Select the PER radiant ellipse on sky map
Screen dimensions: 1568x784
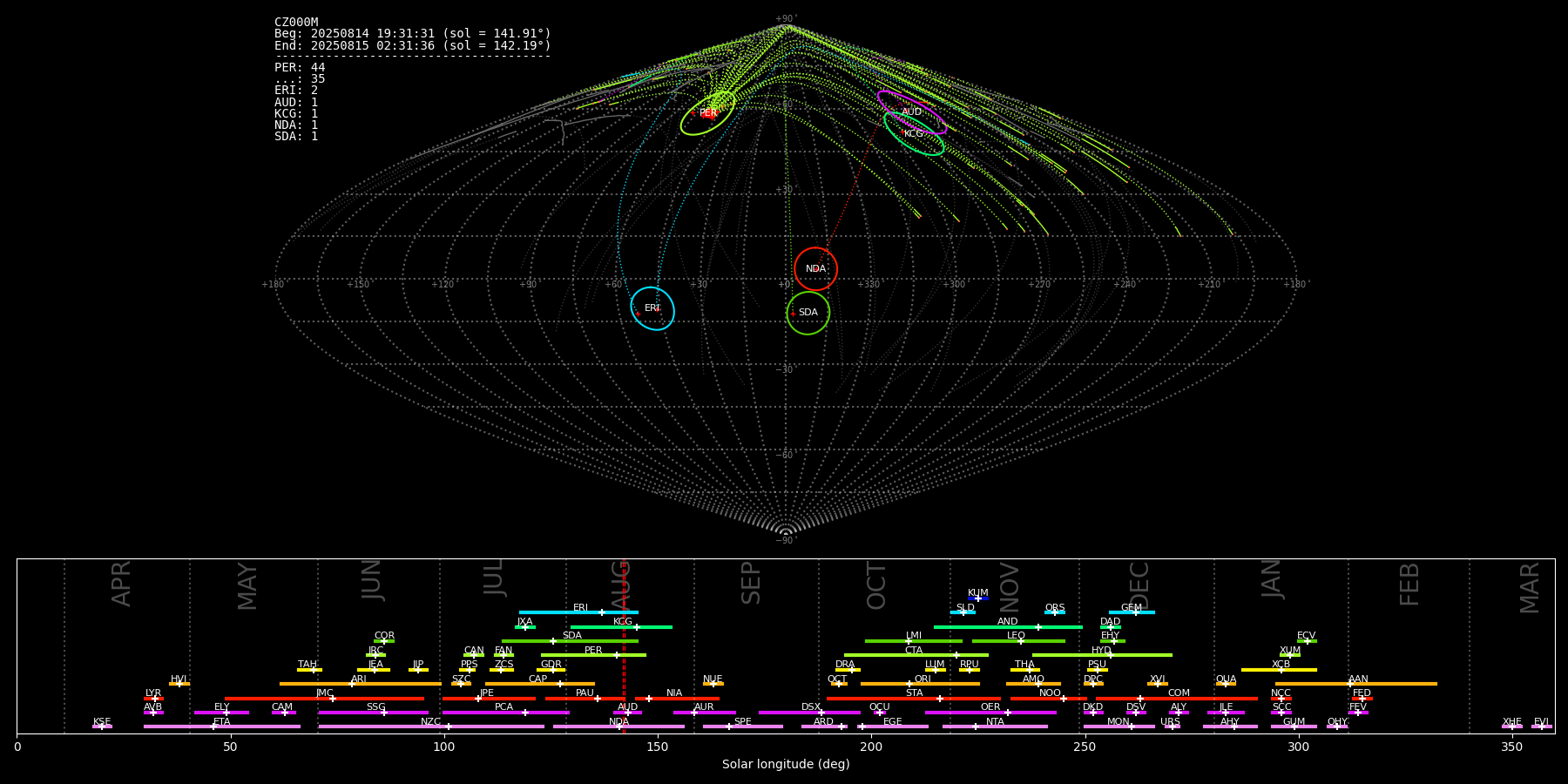(707, 113)
